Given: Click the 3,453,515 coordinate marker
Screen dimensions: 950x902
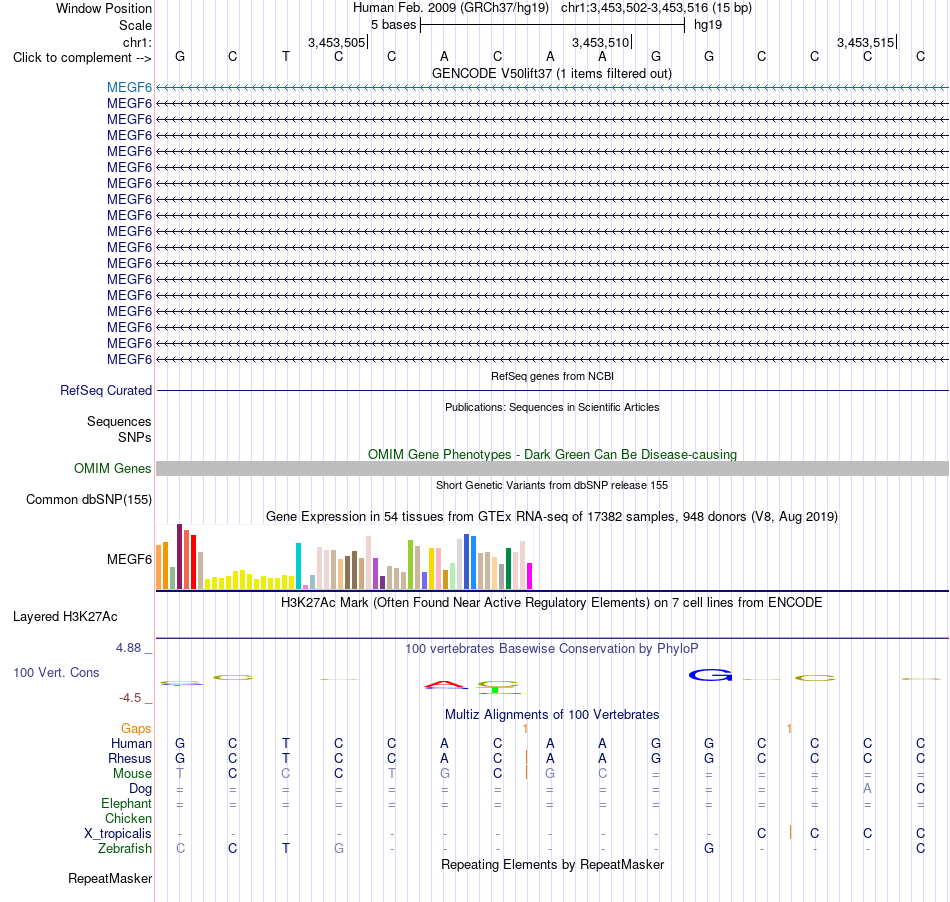Looking at the screenshot, I should pyautogui.click(x=865, y=42).
